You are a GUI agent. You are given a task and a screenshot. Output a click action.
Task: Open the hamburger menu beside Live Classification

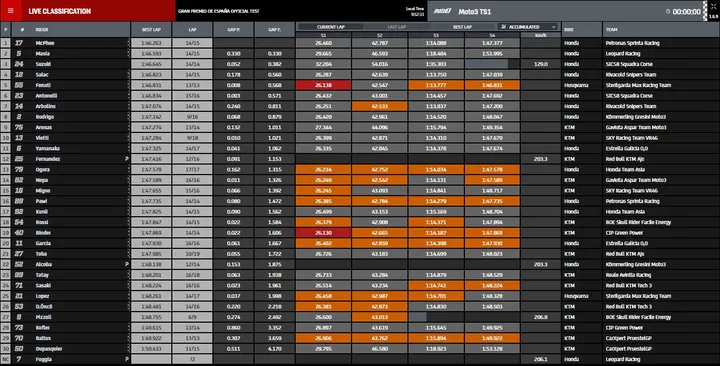click(x=11, y=11)
